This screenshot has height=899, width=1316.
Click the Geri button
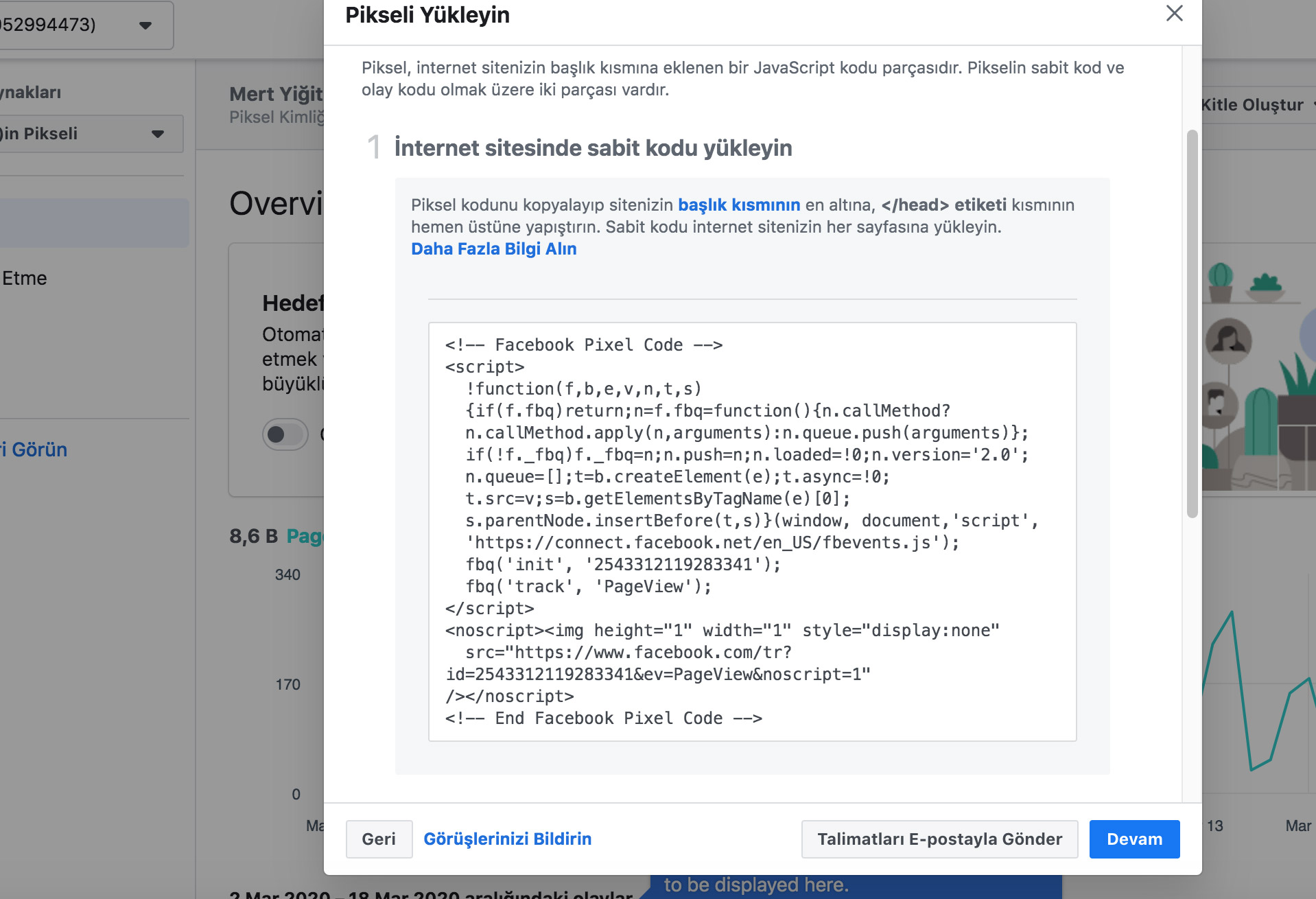coord(379,839)
